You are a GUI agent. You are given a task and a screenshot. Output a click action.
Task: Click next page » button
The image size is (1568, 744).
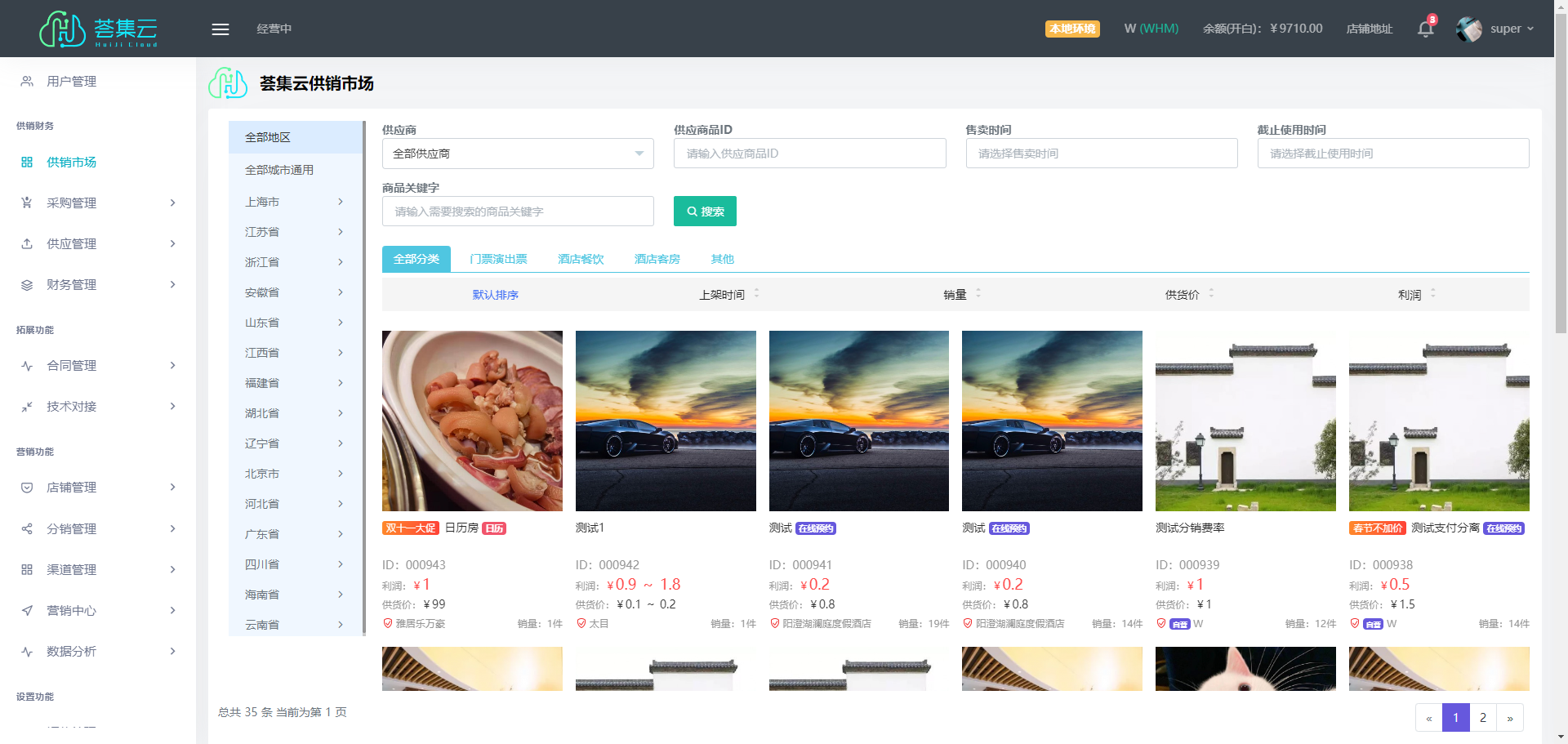click(x=1510, y=718)
